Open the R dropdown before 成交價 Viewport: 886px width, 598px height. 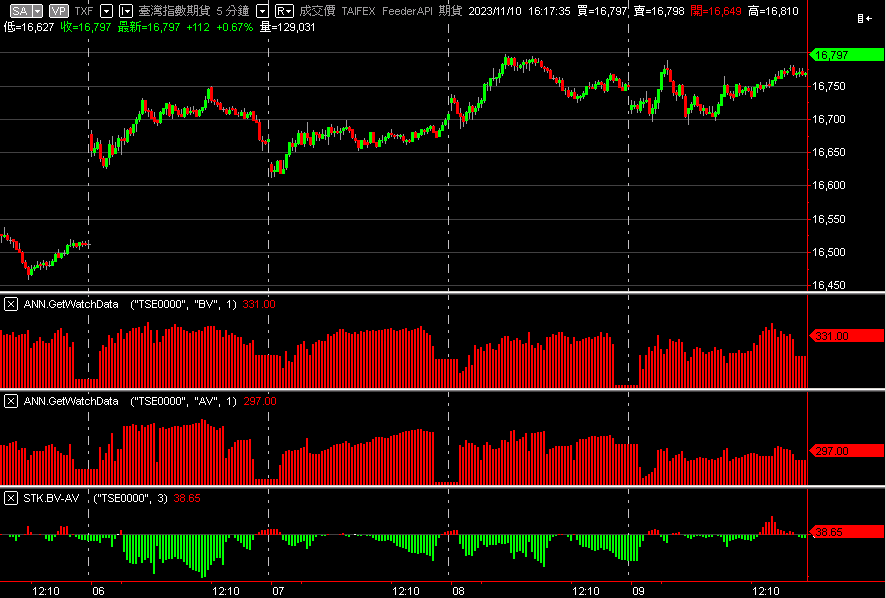(284, 11)
